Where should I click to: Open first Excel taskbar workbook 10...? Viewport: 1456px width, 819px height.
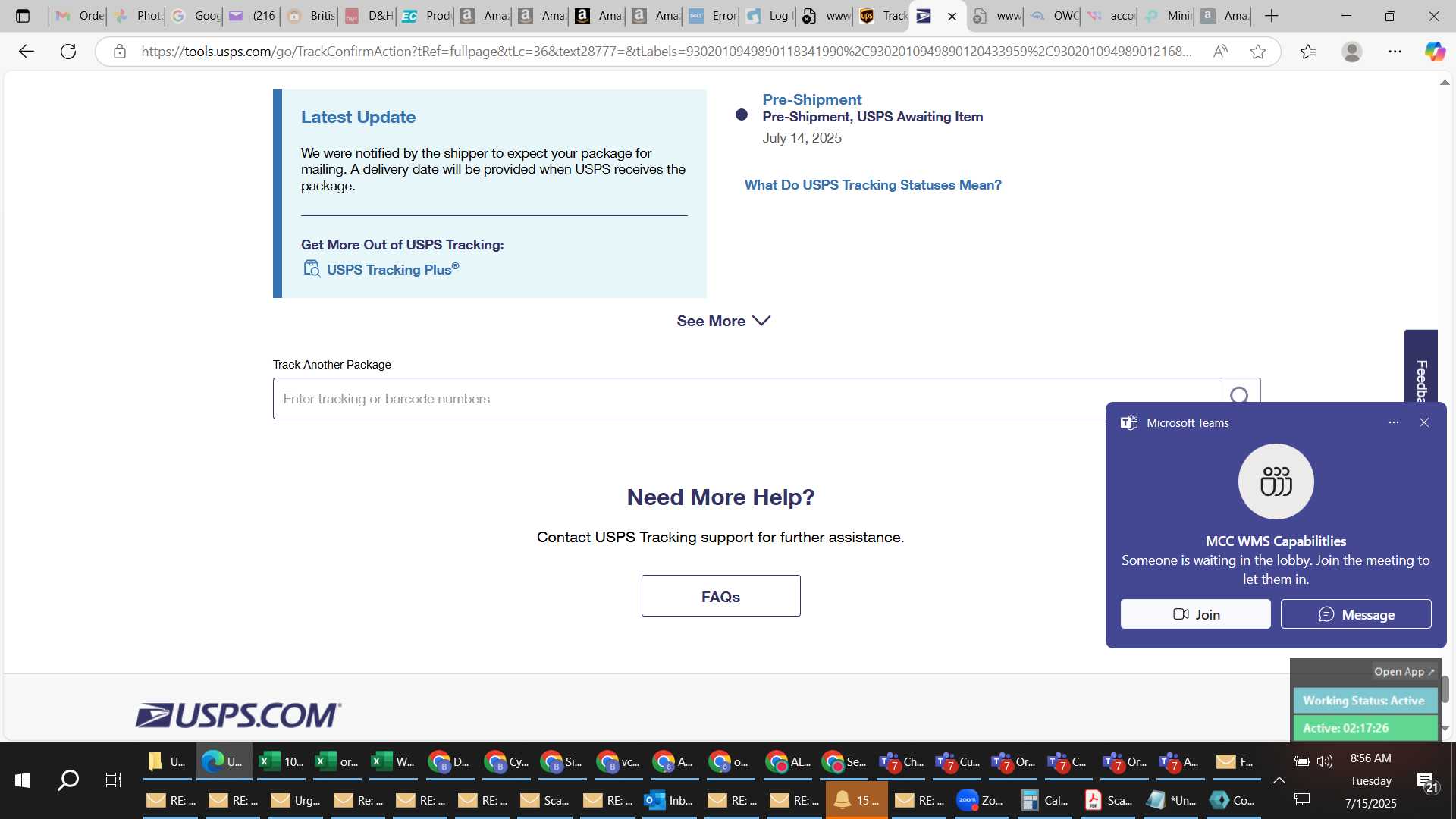pos(281,761)
